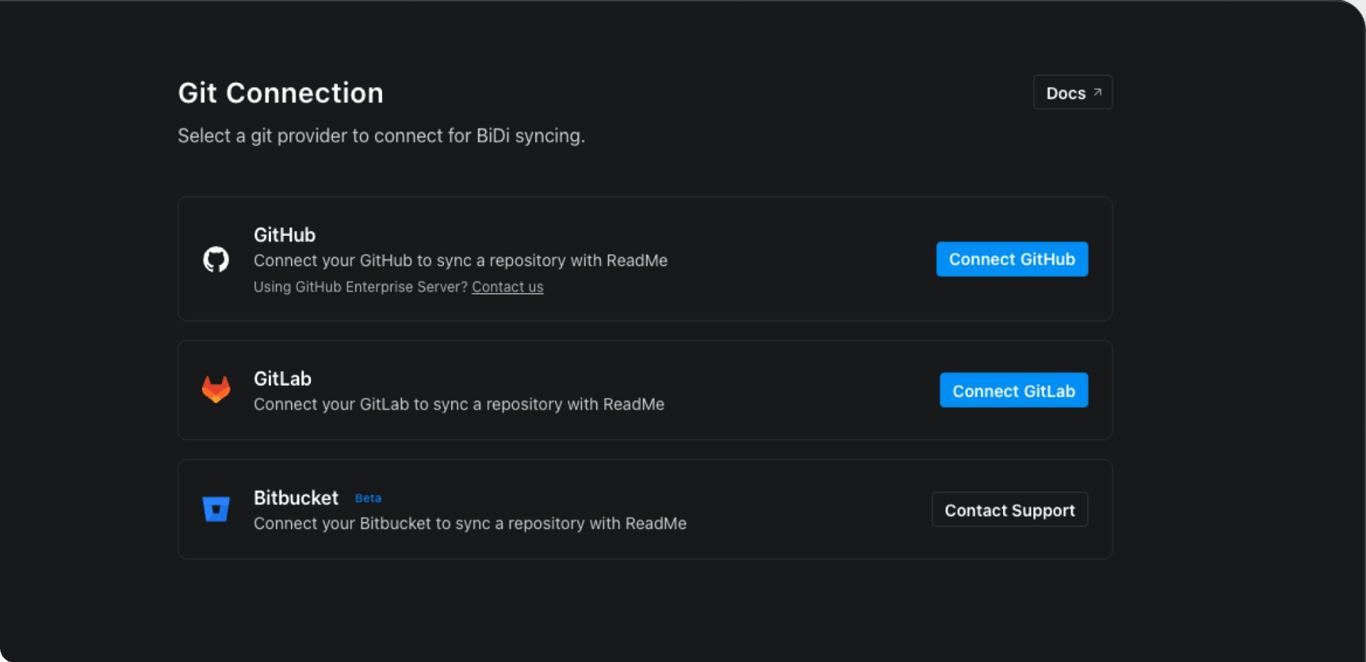The image size is (1366, 662).
Task: Click the Connect GitHub button
Action: tap(1012, 259)
